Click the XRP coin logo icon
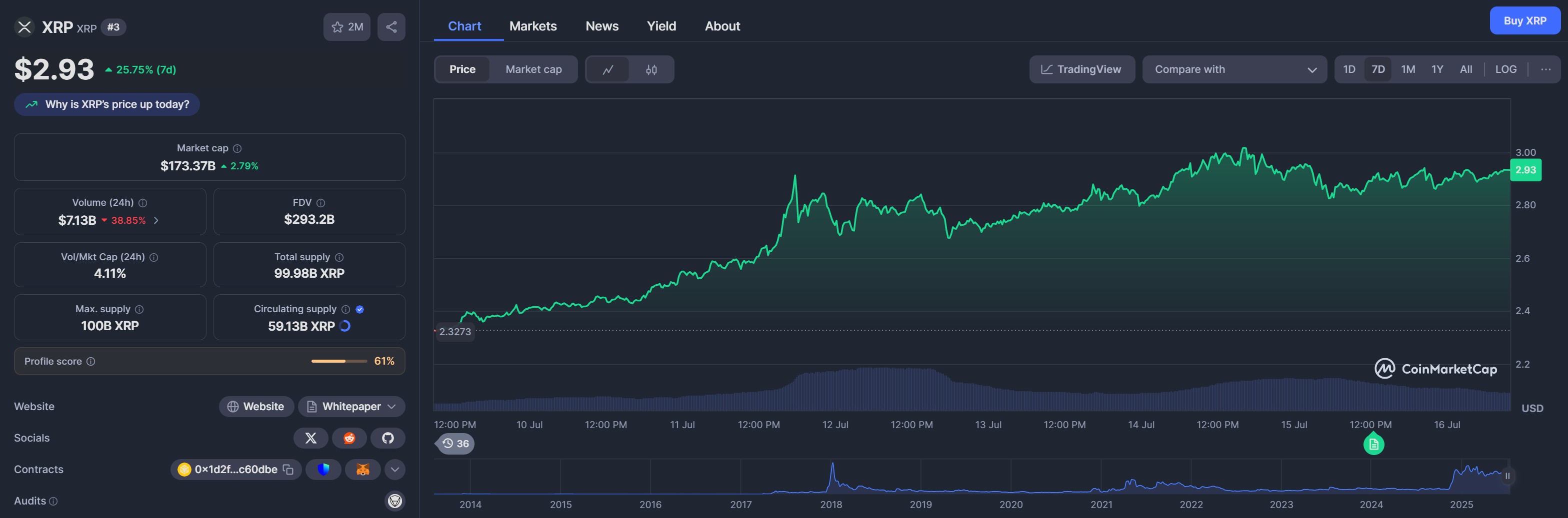 (24, 27)
